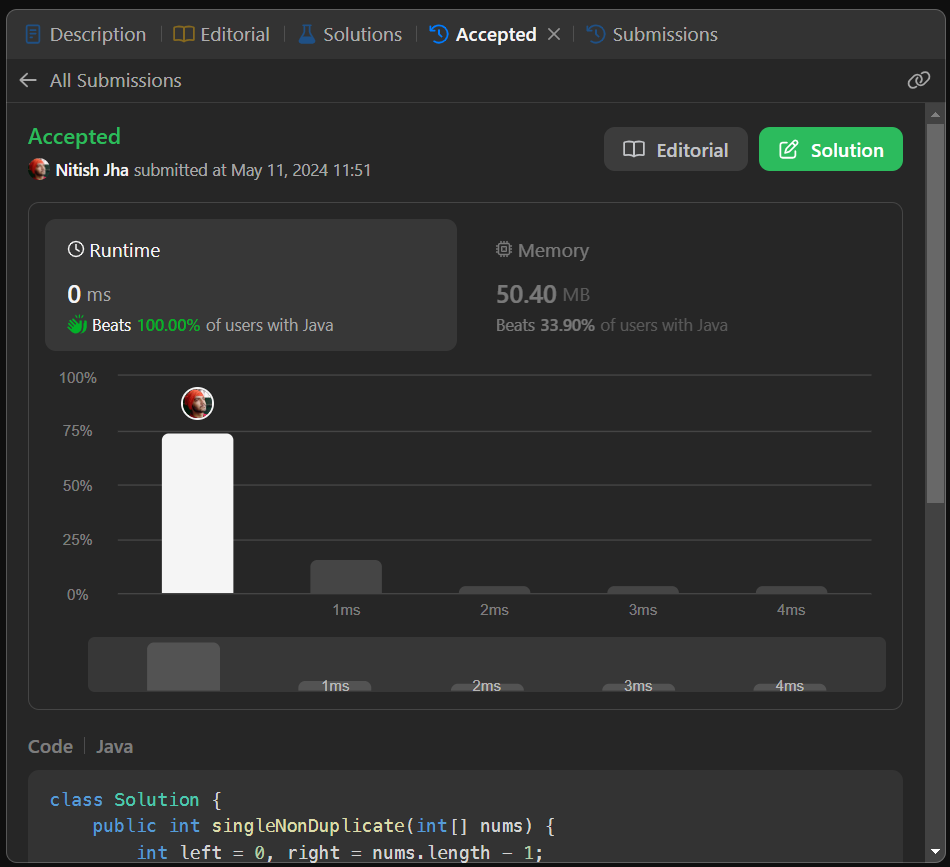
Task: Open the Description tab
Action: (86, 35)
